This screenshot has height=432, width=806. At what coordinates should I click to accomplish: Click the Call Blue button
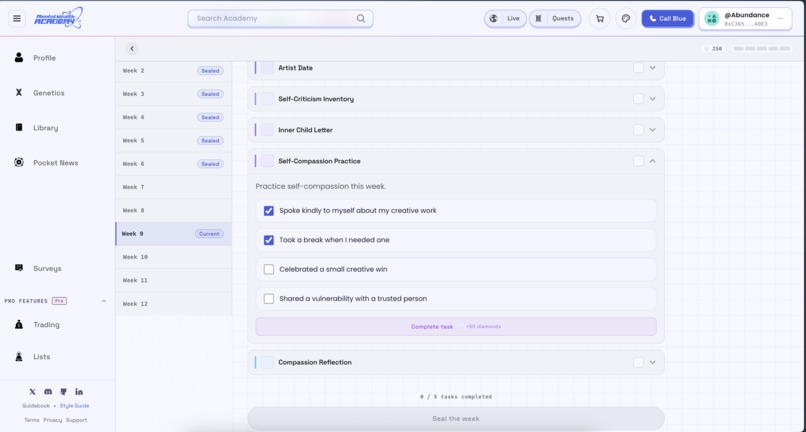click(x=667, y=19)
